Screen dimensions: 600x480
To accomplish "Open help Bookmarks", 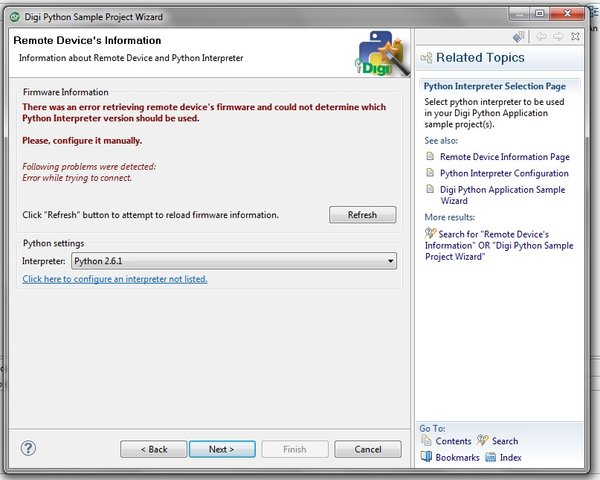I will pos(450,457).
